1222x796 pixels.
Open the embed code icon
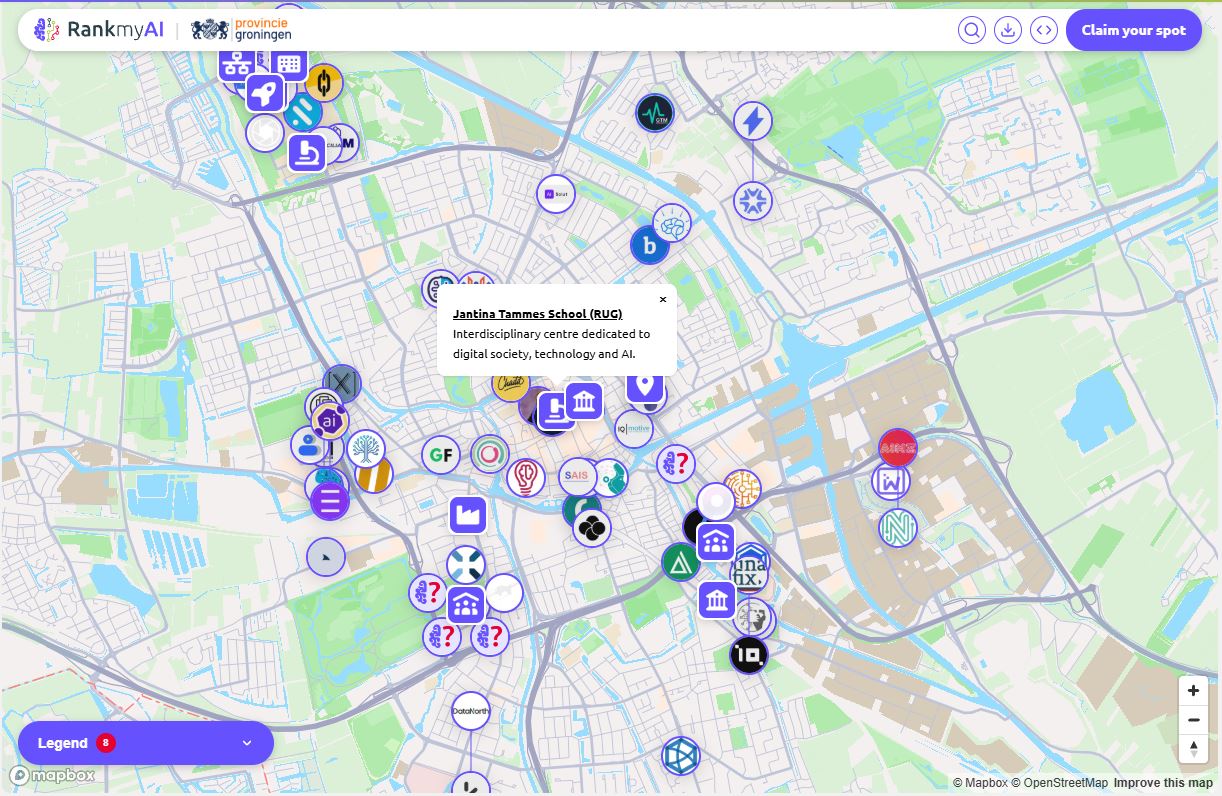(1044, 30)
